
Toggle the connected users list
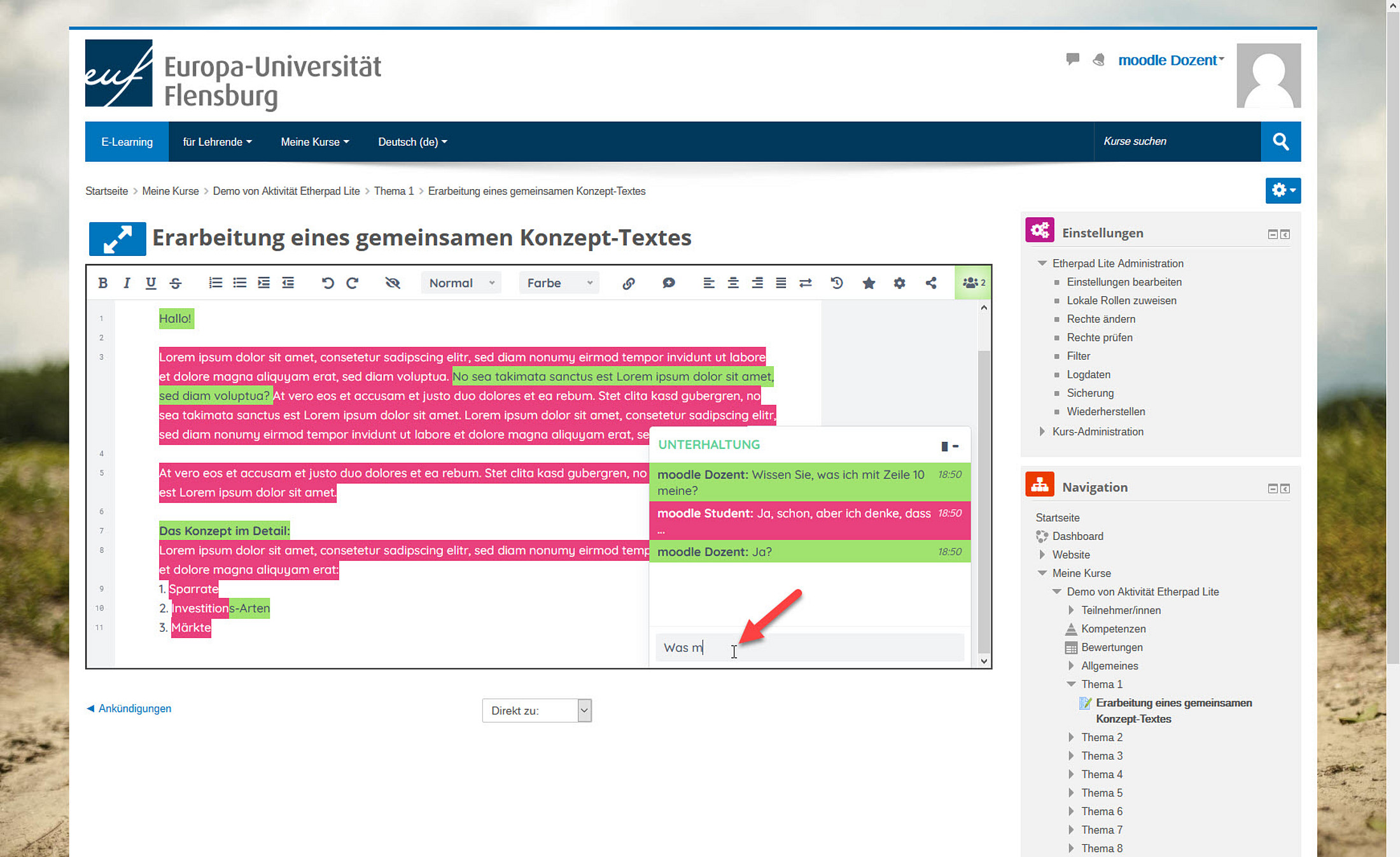(973, 283)
